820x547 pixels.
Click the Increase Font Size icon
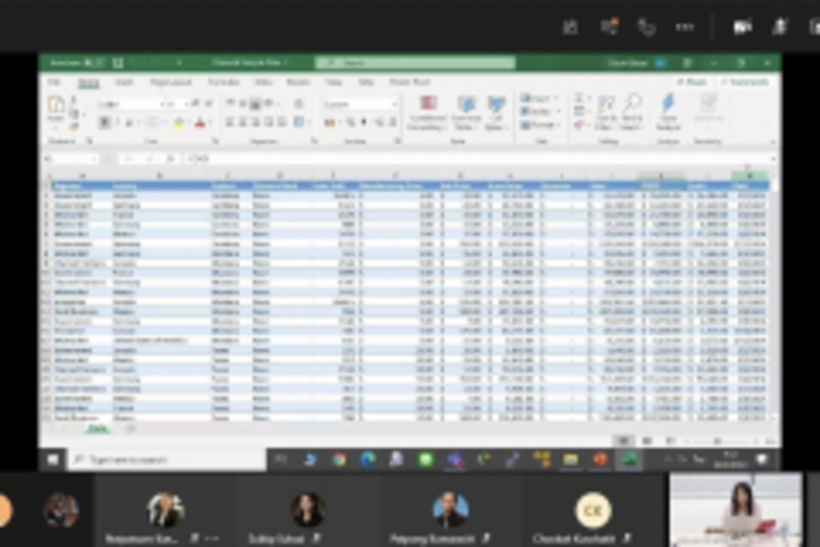pos(196,104)
